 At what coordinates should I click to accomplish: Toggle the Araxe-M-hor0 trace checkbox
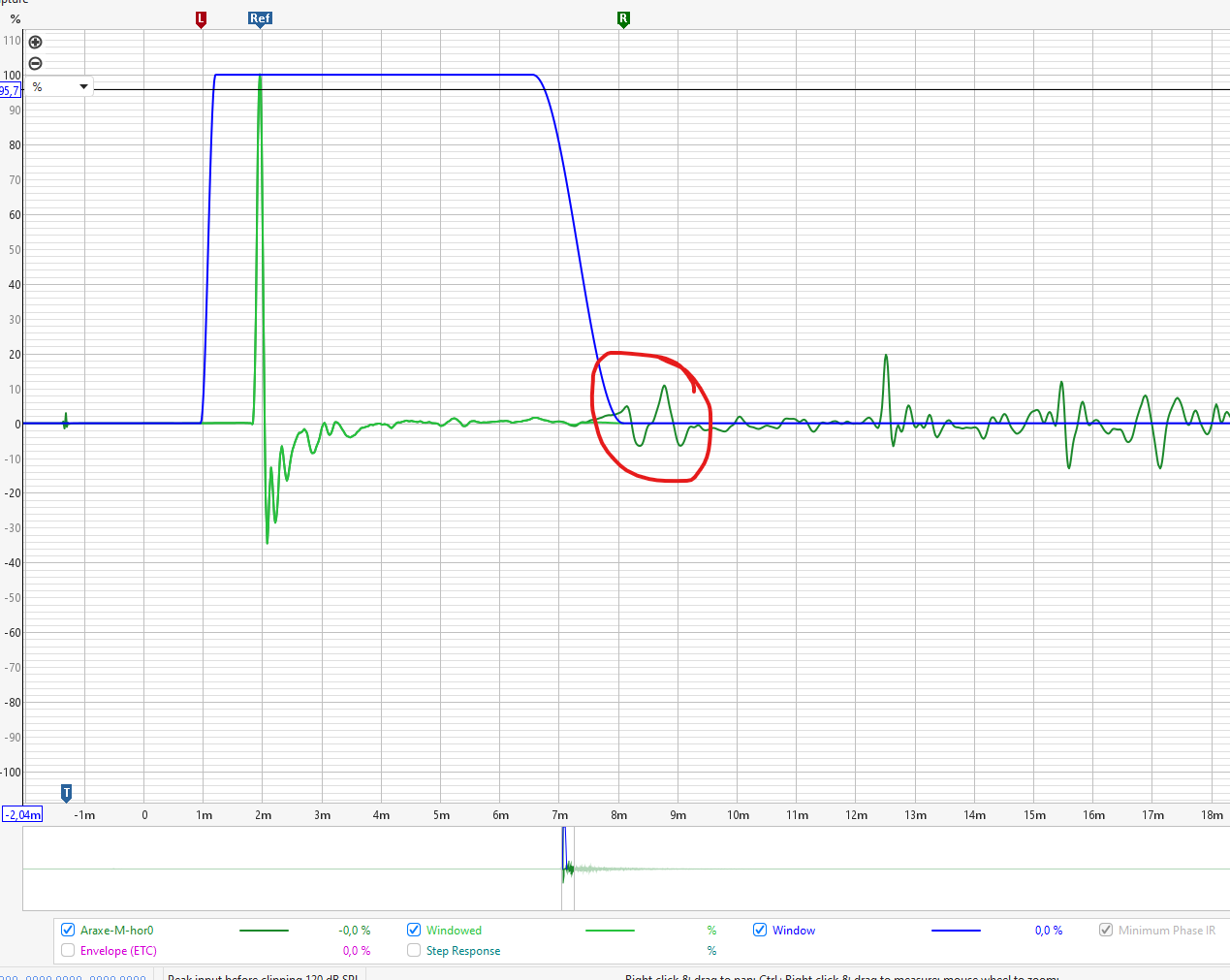(x=68, y=931)
